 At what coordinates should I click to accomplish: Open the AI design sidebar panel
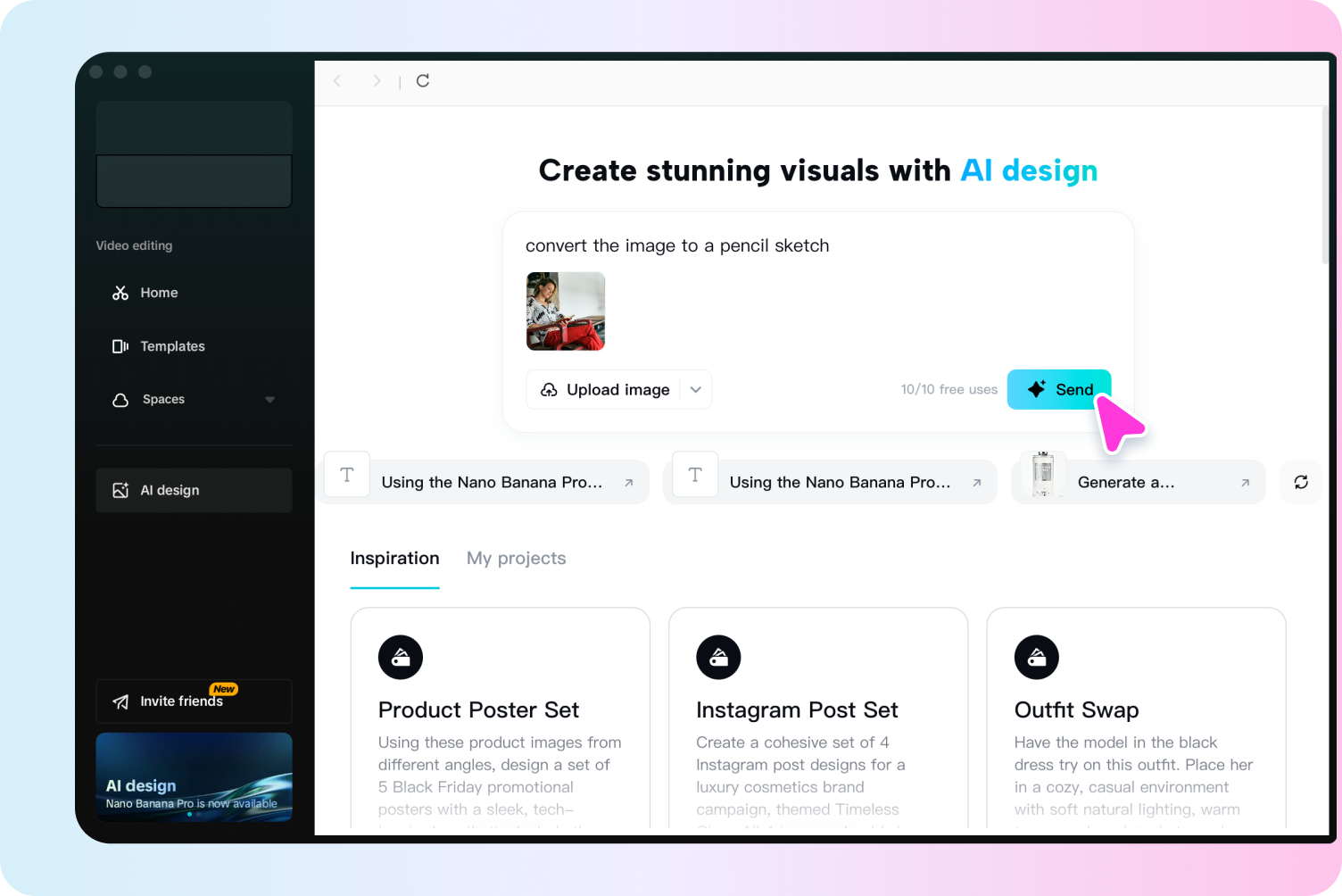(x=169, y=490)
